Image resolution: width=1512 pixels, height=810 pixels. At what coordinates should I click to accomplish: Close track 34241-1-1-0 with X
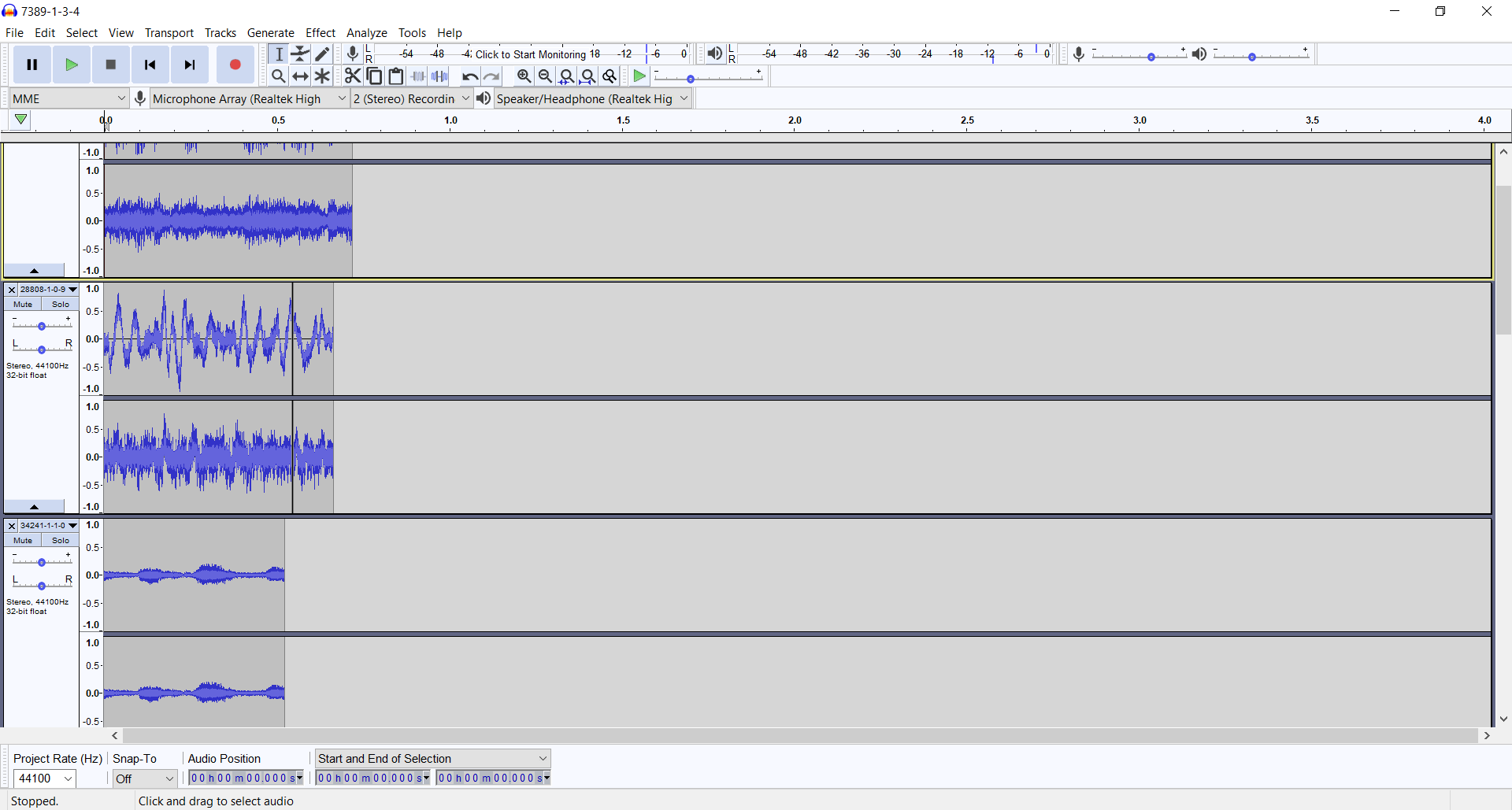point(11,526)
